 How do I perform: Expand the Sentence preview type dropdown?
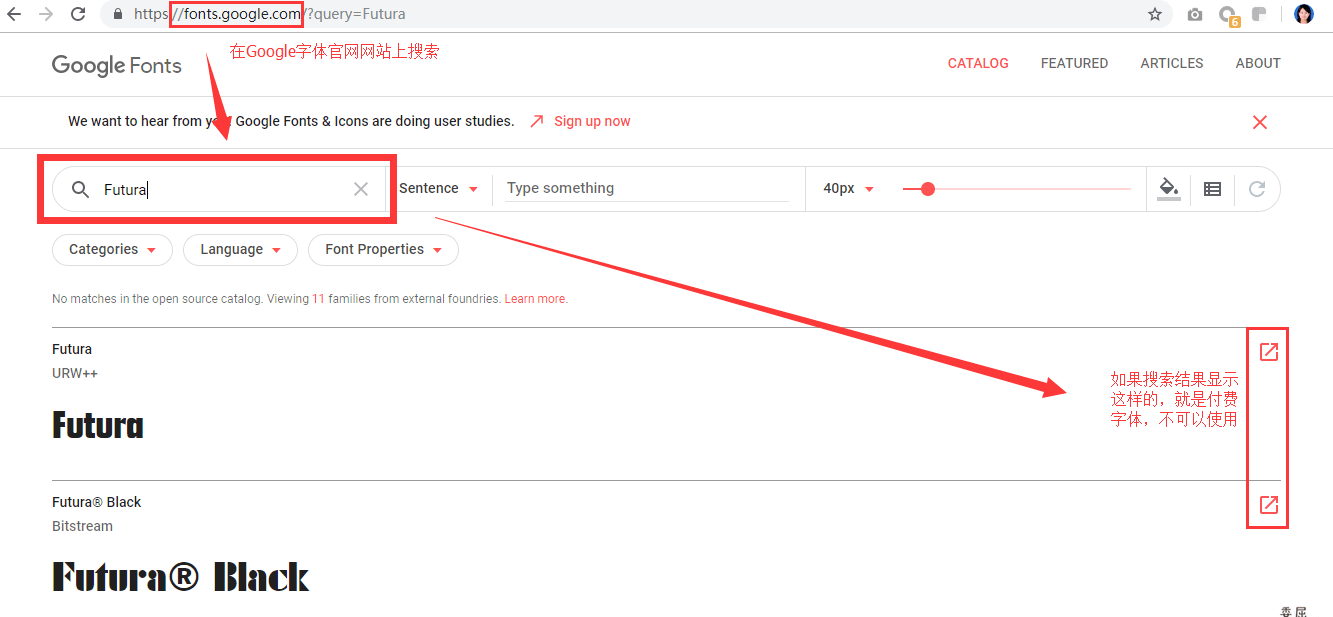(x=438, y=188)
